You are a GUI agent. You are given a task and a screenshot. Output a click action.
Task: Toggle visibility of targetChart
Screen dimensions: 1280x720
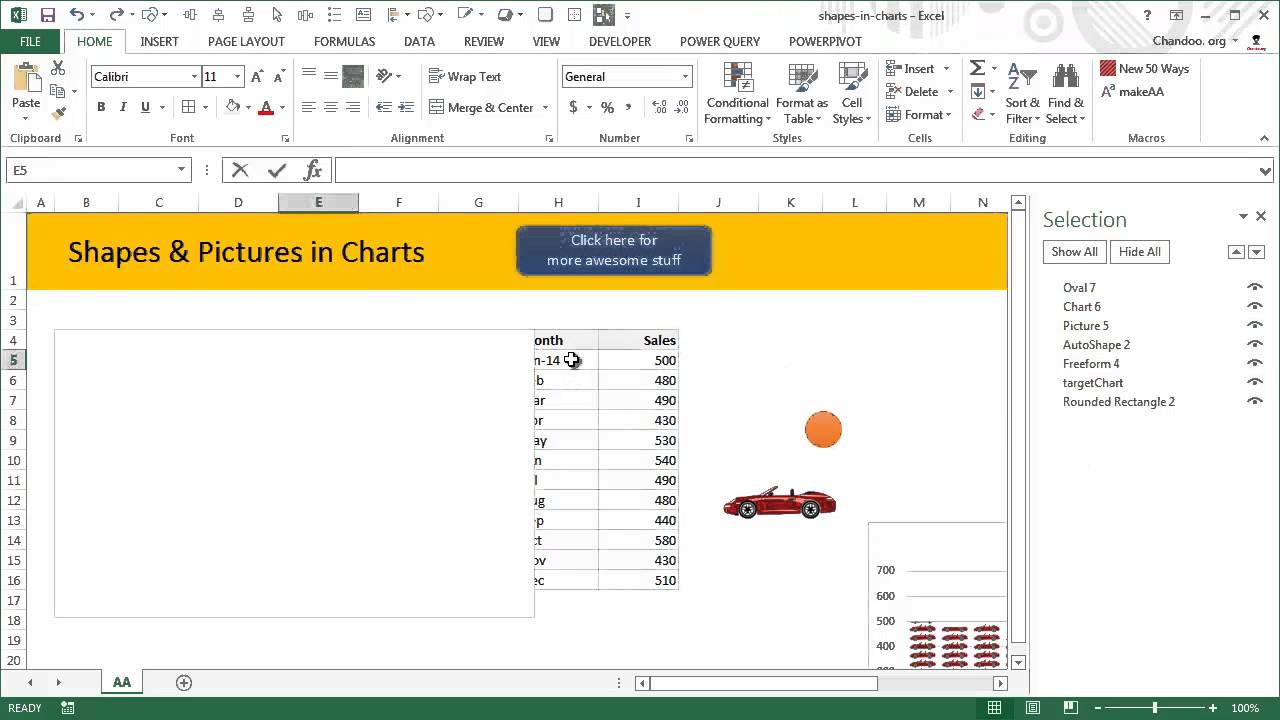click(1254, 382)
